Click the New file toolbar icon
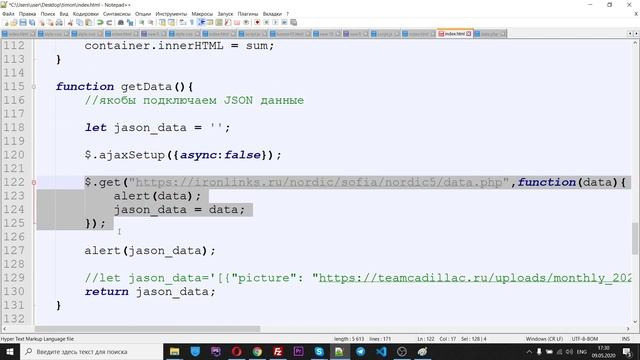This screenshot has width=640, height=360. pyautogui.click(x=6, y=22)
